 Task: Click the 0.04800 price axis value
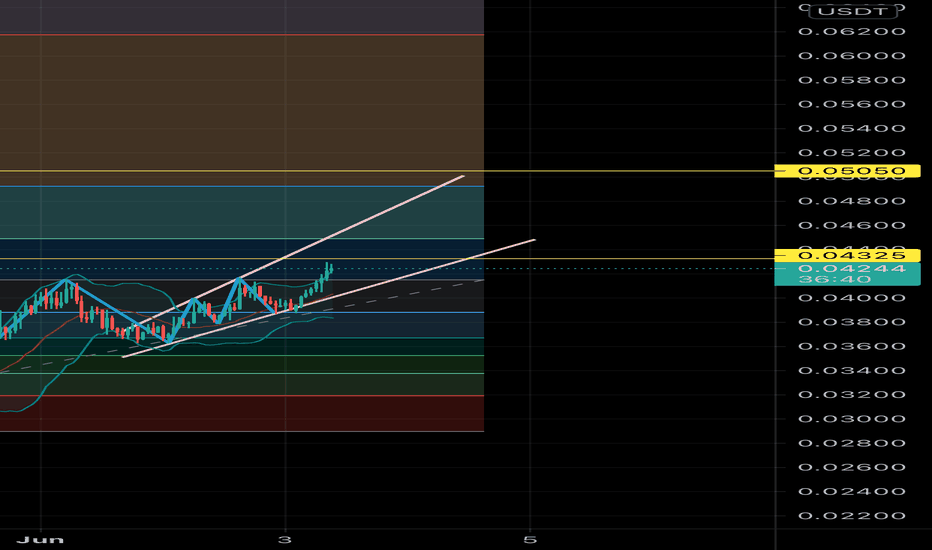click(852, 201)
